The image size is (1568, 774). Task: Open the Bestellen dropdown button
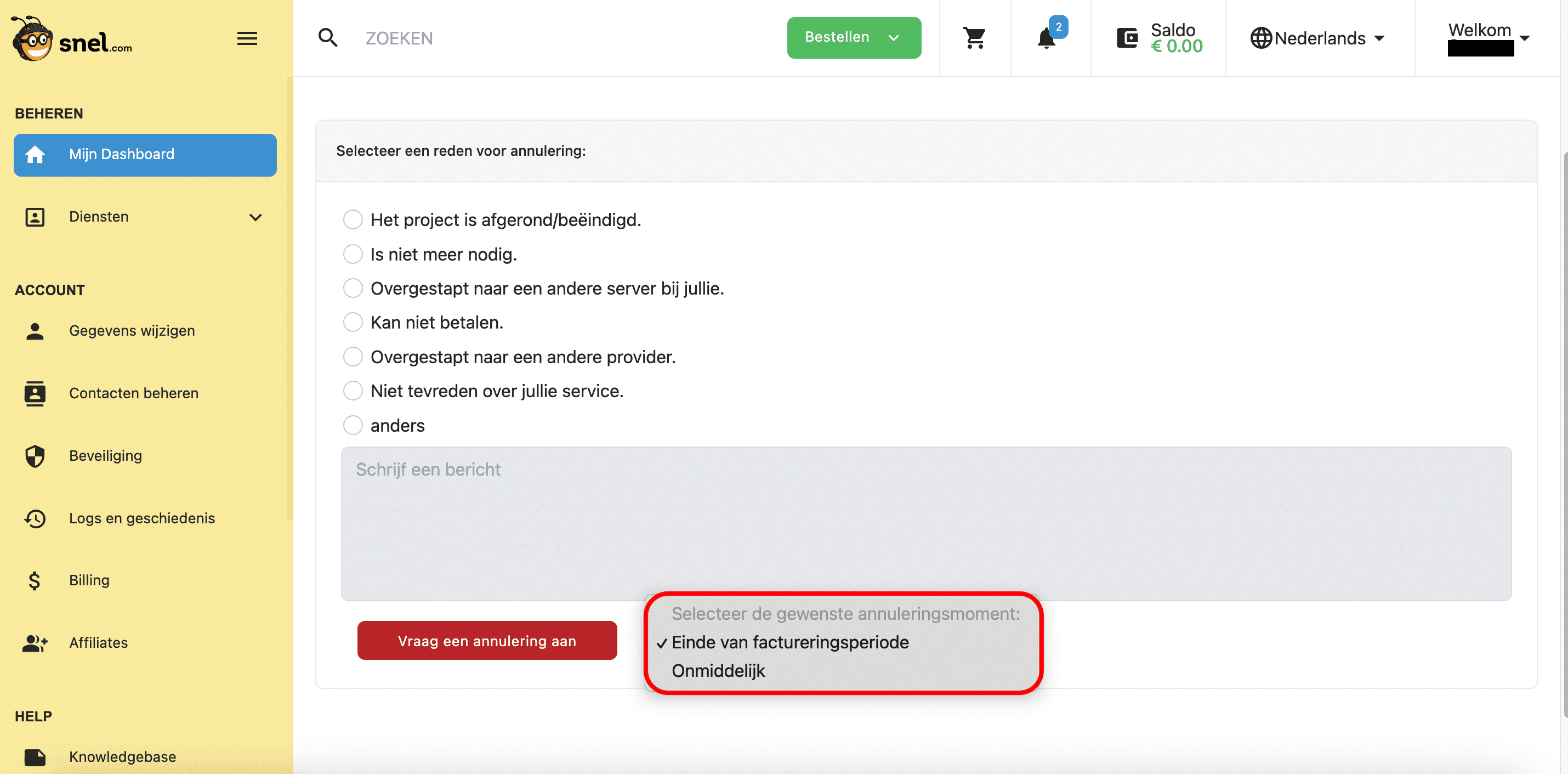(854, 38)
